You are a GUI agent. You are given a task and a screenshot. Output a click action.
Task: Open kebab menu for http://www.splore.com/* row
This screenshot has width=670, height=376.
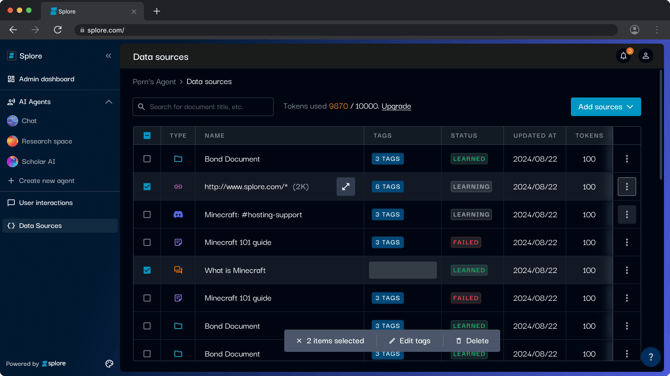(627, 187)
